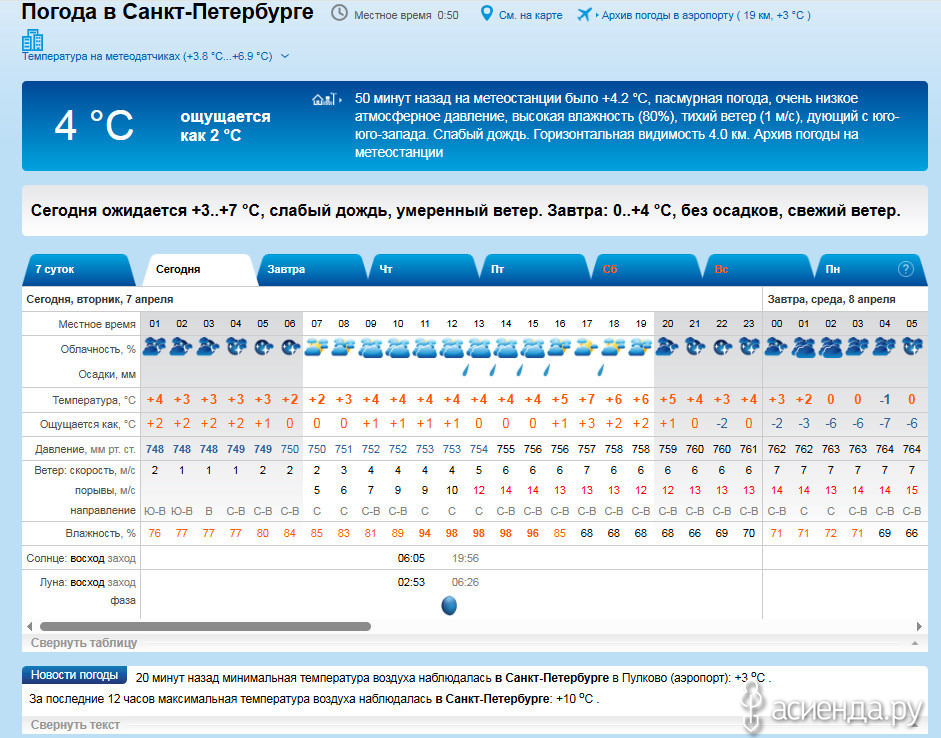941x738 pixels.
Task: Click the moon phase icon
Action: click(450, 605)
